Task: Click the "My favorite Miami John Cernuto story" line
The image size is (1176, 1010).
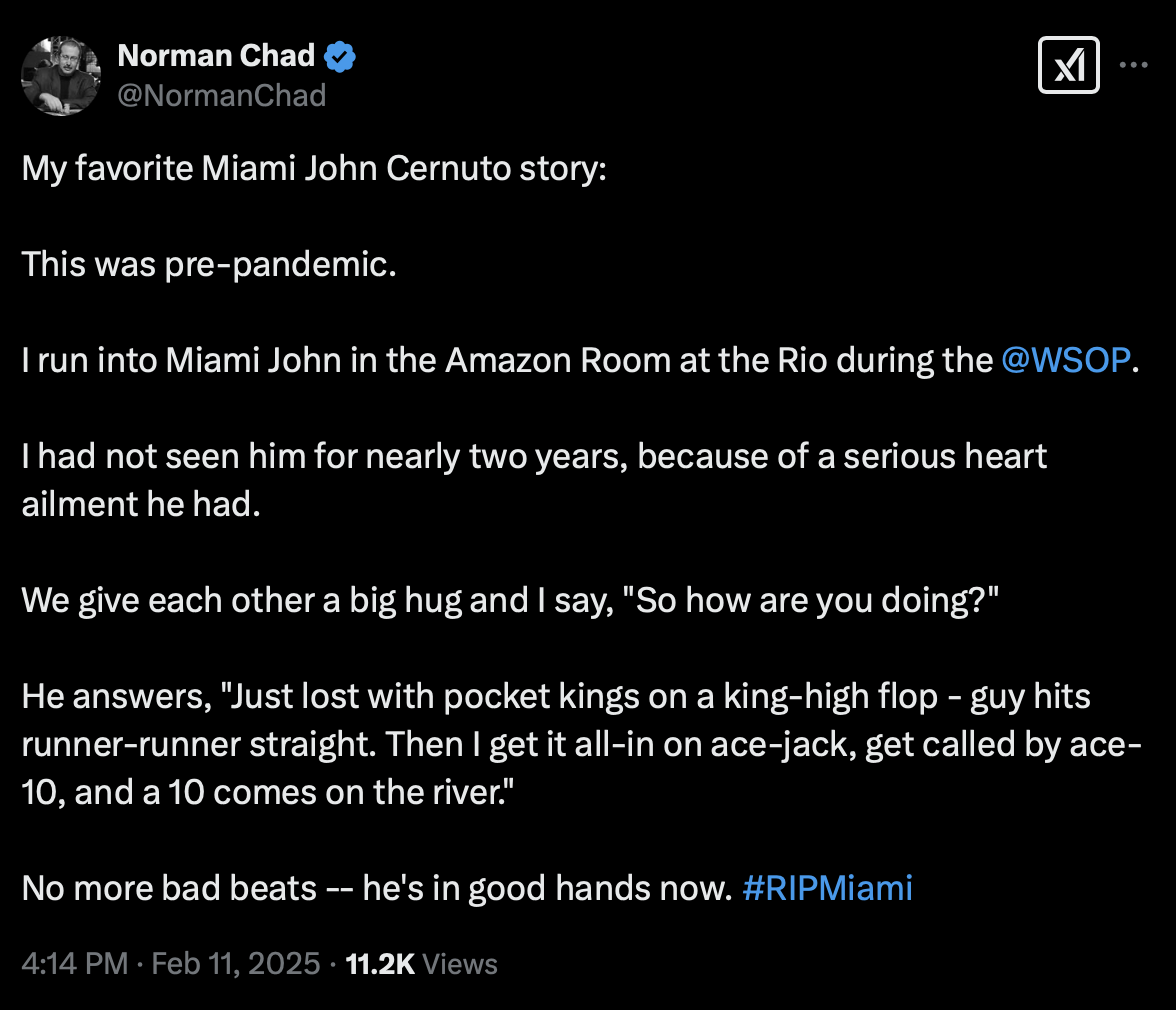Action: [x=314, y=168]
